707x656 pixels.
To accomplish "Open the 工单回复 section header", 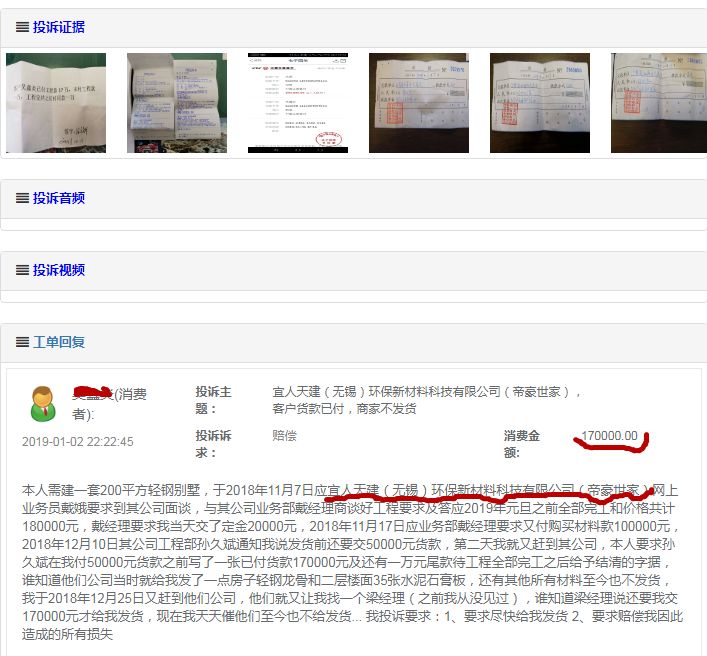I will pos(59,342).
